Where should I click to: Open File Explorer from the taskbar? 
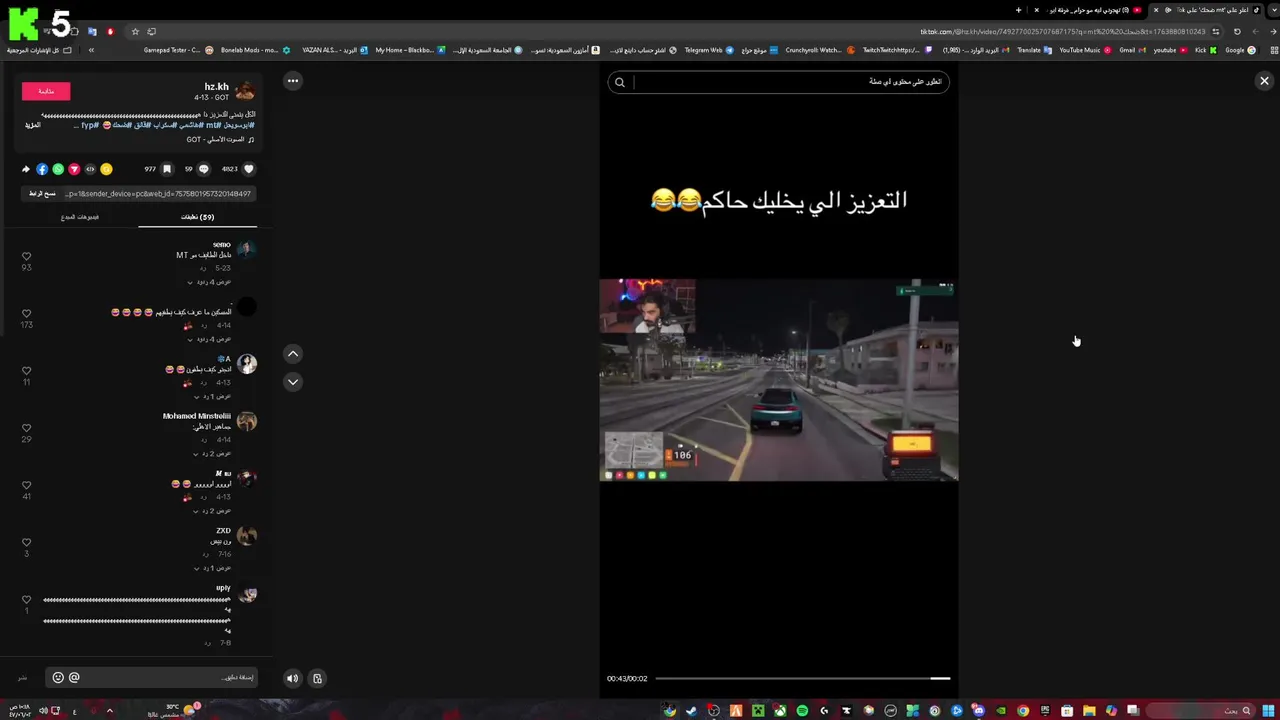(1089, 711)
